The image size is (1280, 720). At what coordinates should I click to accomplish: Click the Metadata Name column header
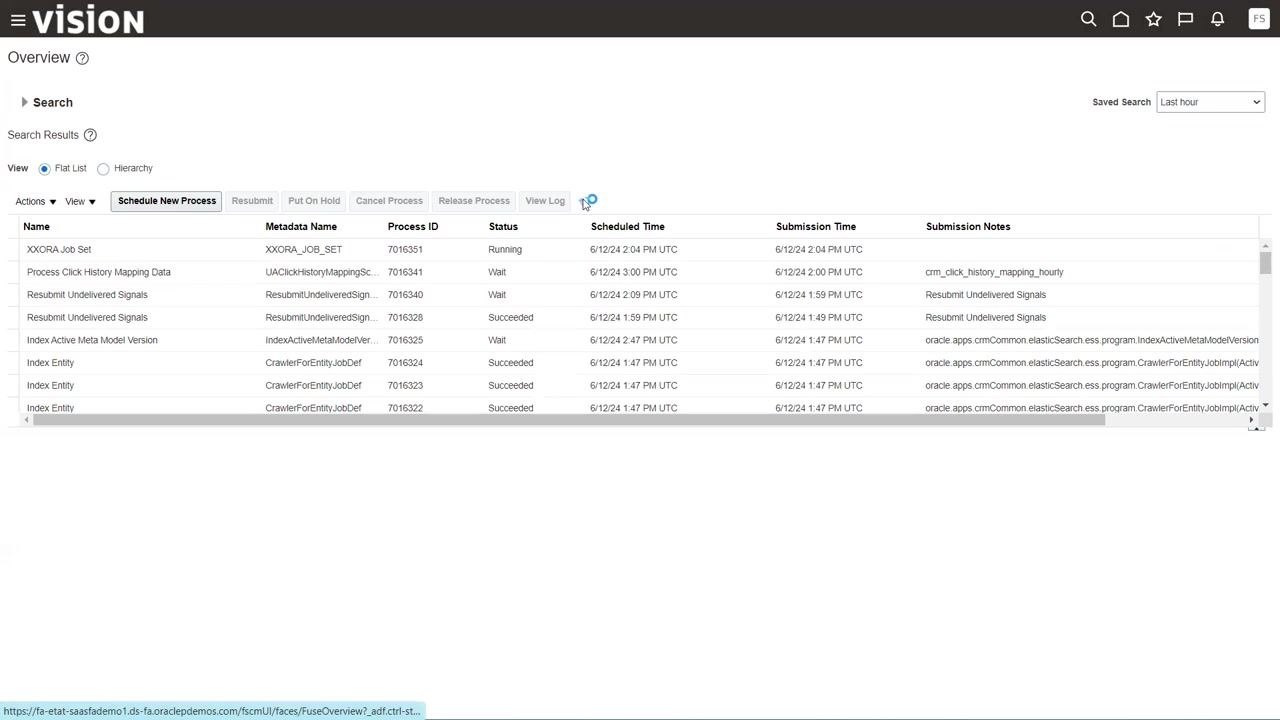click(x=301, y=227)
